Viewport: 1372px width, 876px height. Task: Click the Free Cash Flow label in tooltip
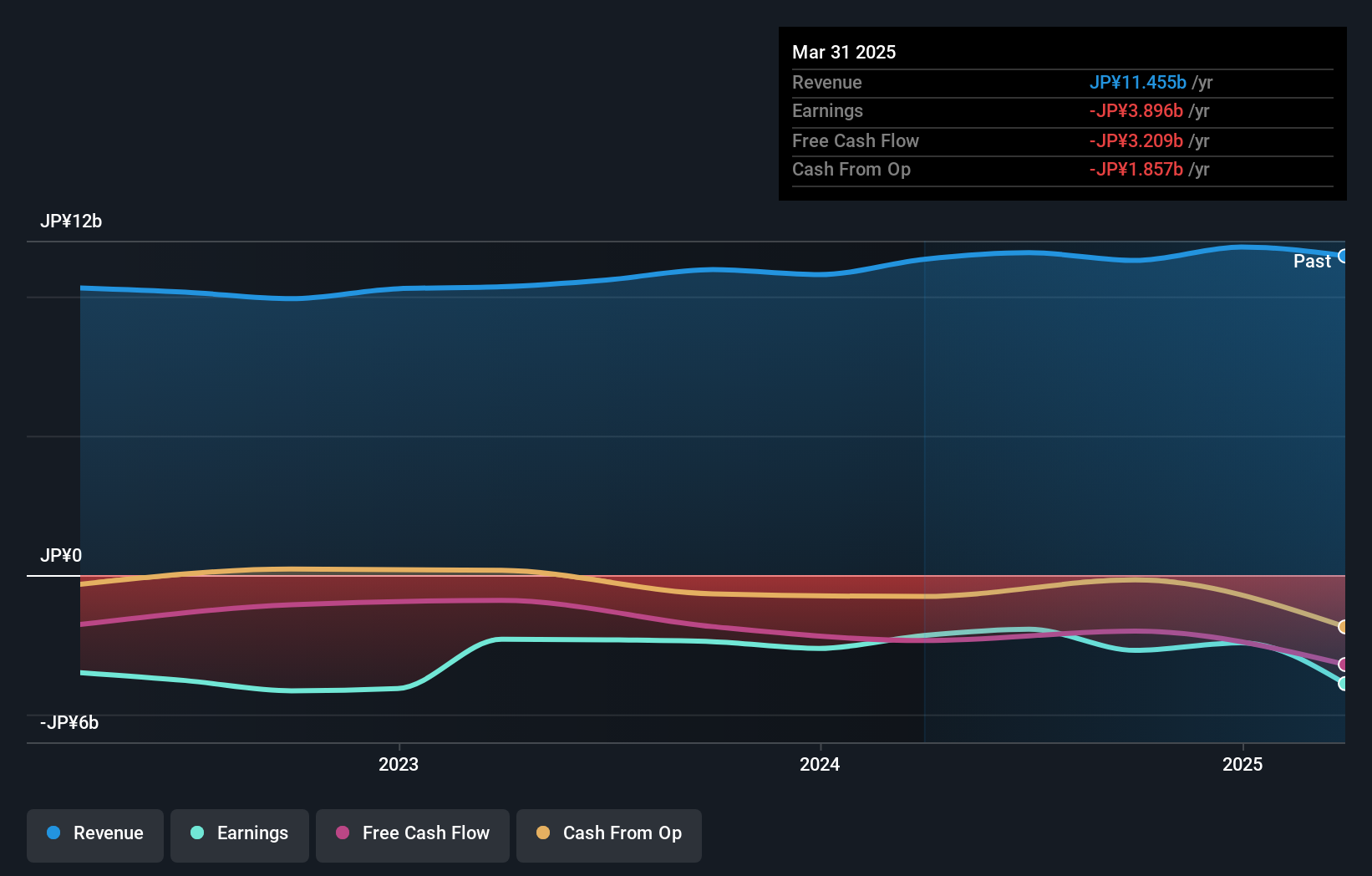[856, 141]
